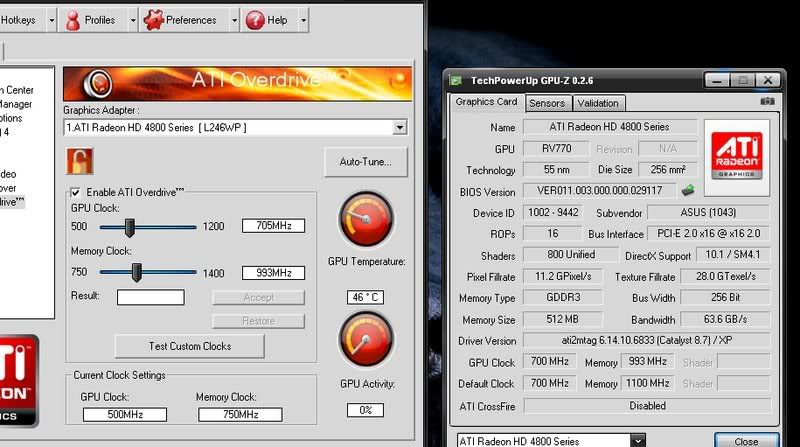Expand GPU-Z card selector dropdown at bottom
The width and height of the screenshot is (800, 447).
point(638,440)
